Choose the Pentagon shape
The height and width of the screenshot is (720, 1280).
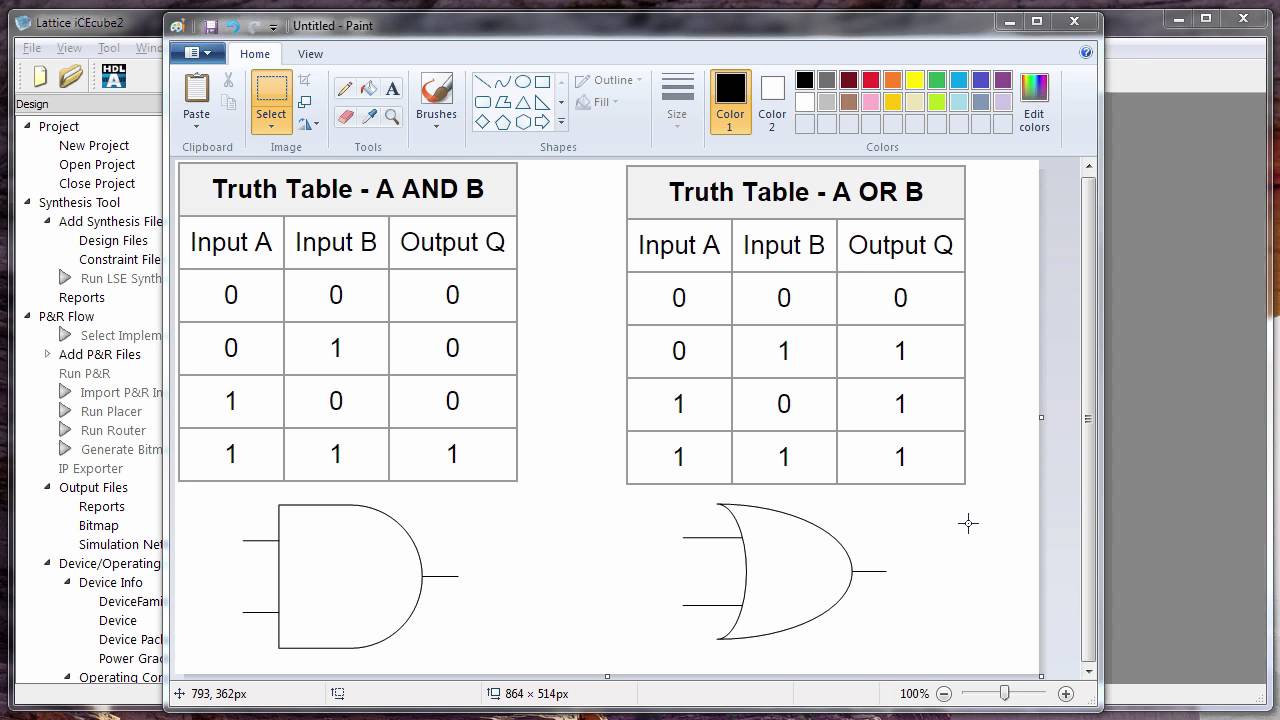click(502, 122)
